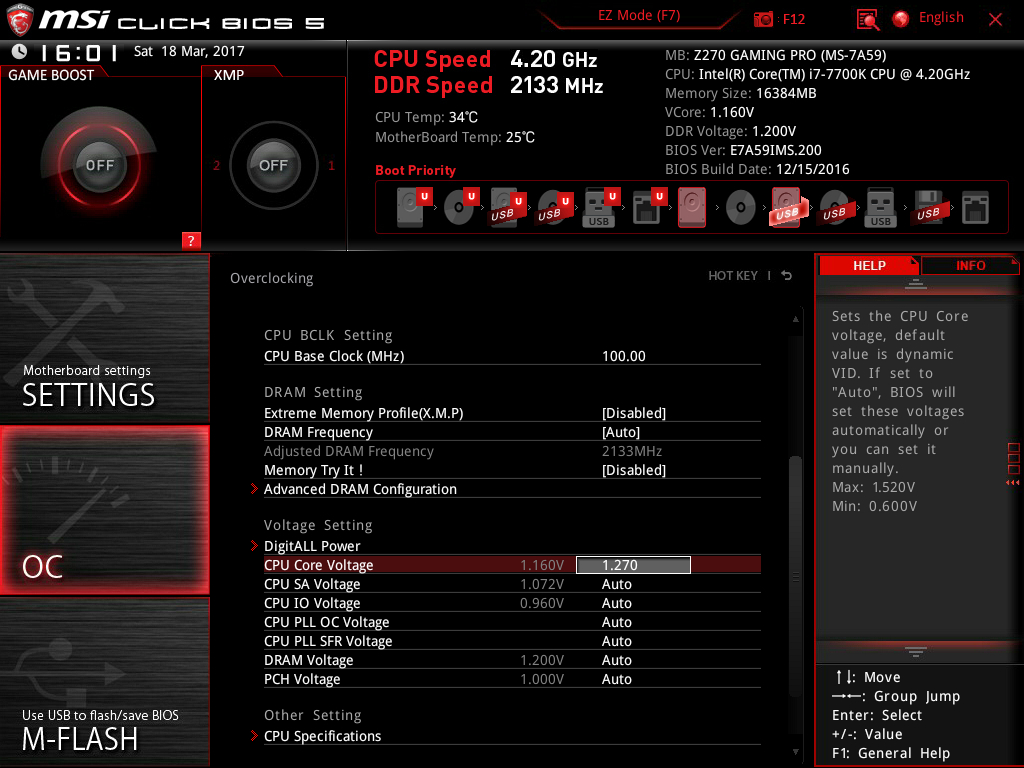Select the Favorites search icon near English
This screenshot has height=768, width=1024.
pyautogui.click(x=866, y=18)
